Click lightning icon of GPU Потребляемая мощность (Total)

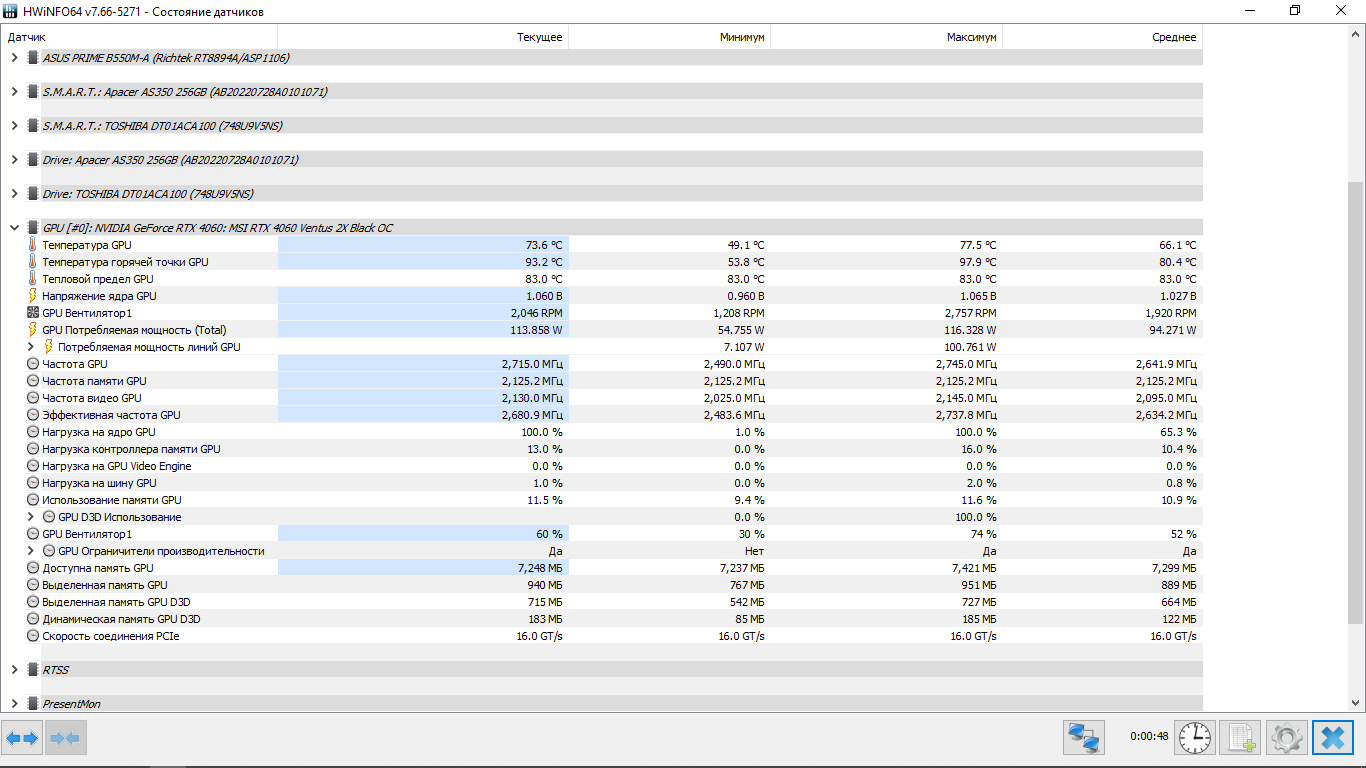pos(32,330)
